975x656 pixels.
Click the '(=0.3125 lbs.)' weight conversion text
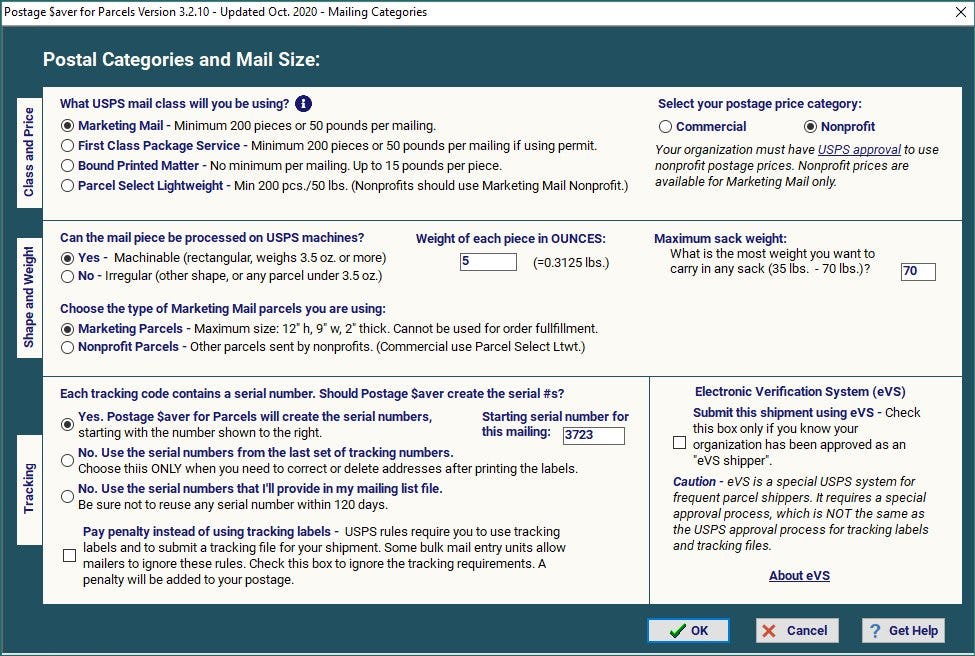[x=571, y=263]
